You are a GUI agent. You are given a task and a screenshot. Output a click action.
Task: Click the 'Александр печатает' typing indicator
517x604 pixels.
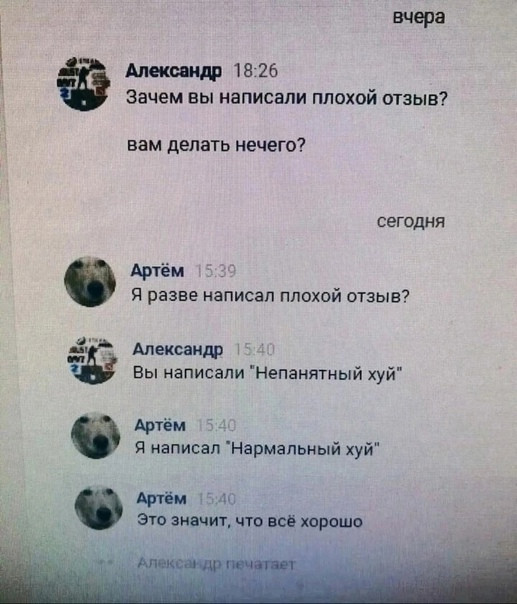point(217,564)
